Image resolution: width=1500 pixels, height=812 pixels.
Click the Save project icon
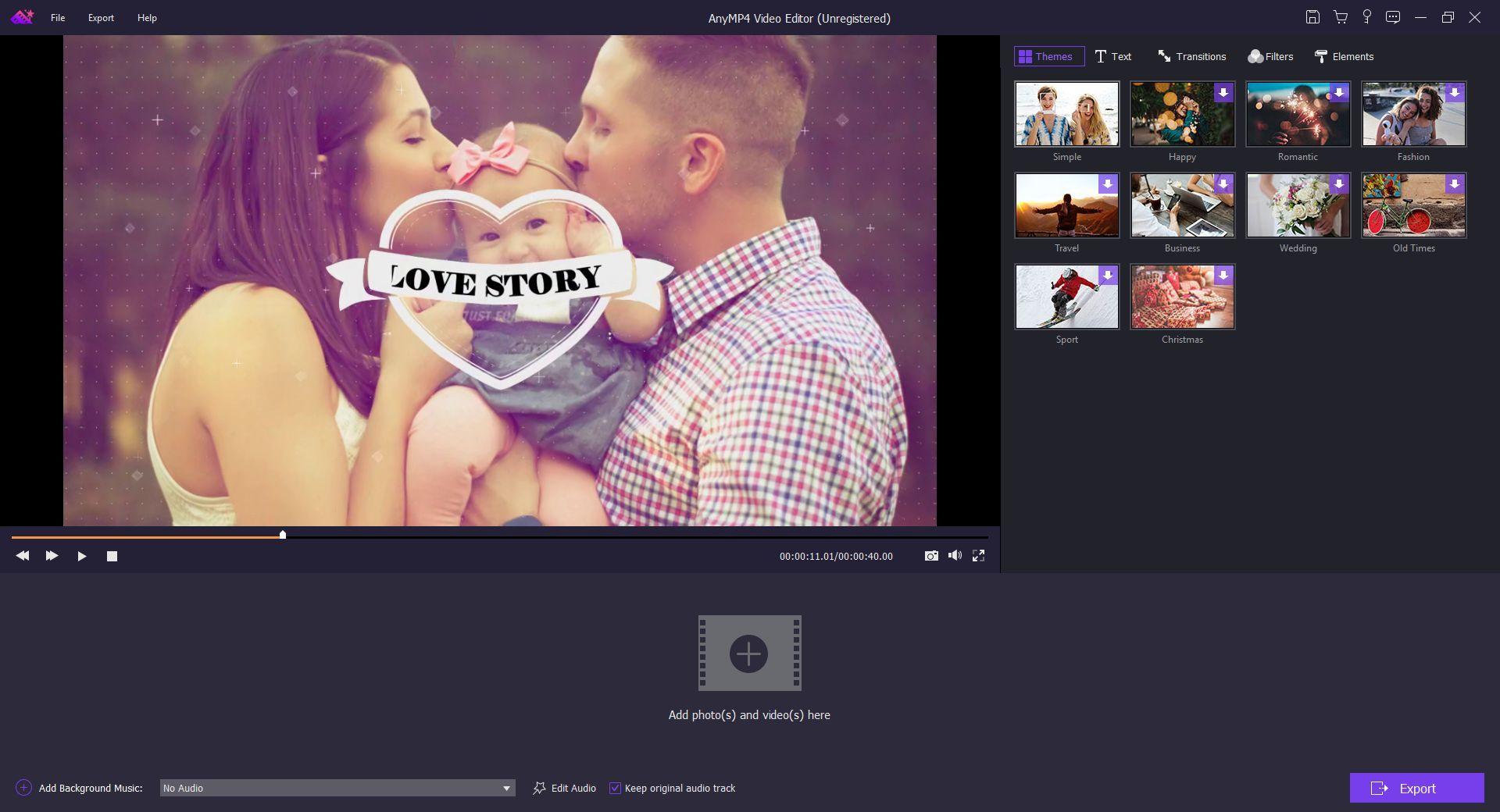pyautogui.click(x=1313, y=16)
